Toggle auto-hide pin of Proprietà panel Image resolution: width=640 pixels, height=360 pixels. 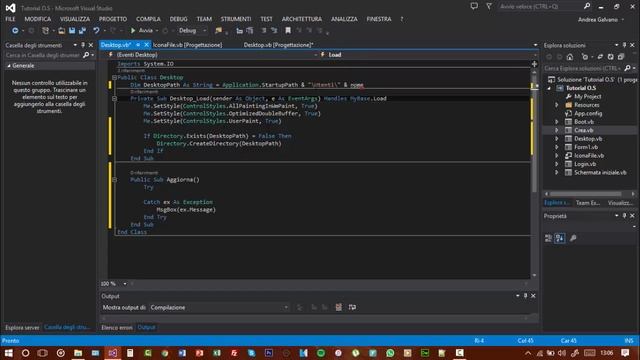(624, 216)
